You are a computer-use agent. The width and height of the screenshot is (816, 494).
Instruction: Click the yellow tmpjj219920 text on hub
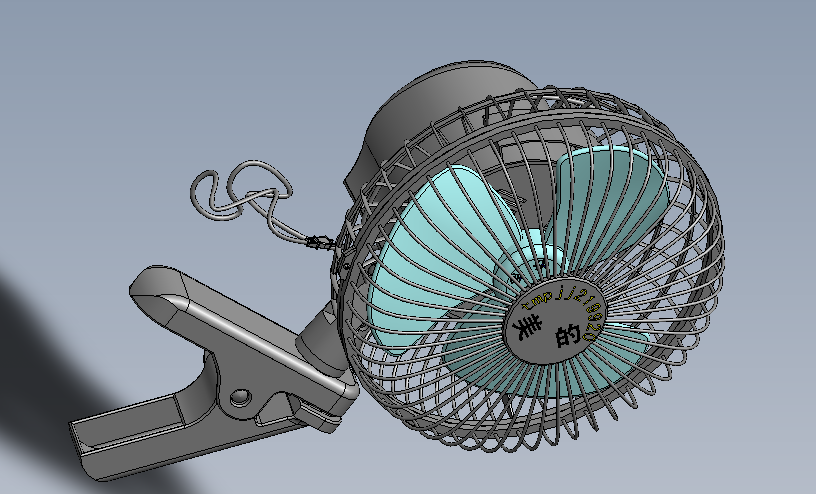point(563,311)
